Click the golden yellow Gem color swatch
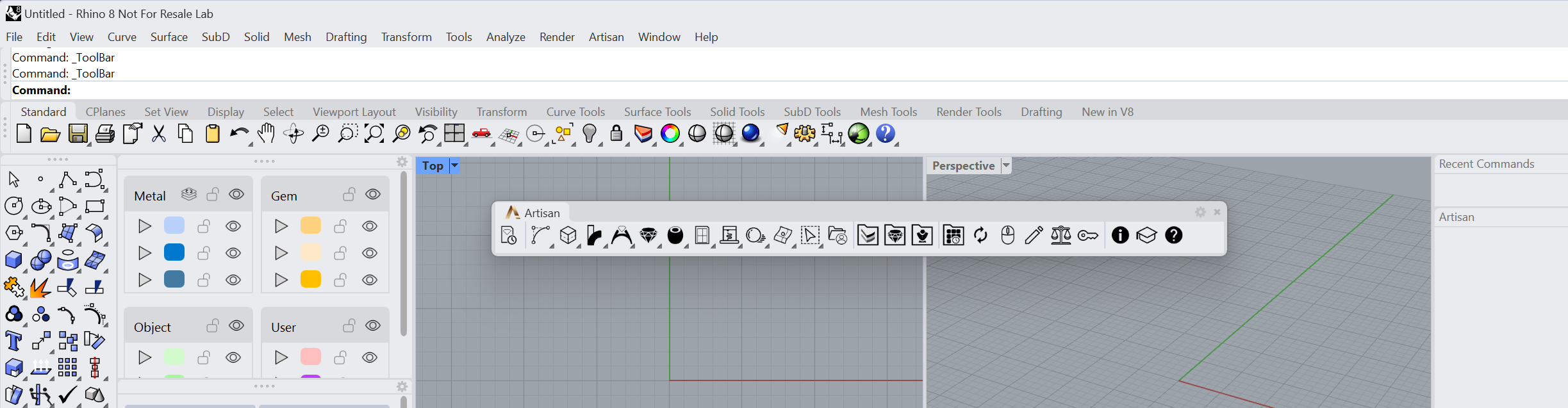 [x=311, y=279]
